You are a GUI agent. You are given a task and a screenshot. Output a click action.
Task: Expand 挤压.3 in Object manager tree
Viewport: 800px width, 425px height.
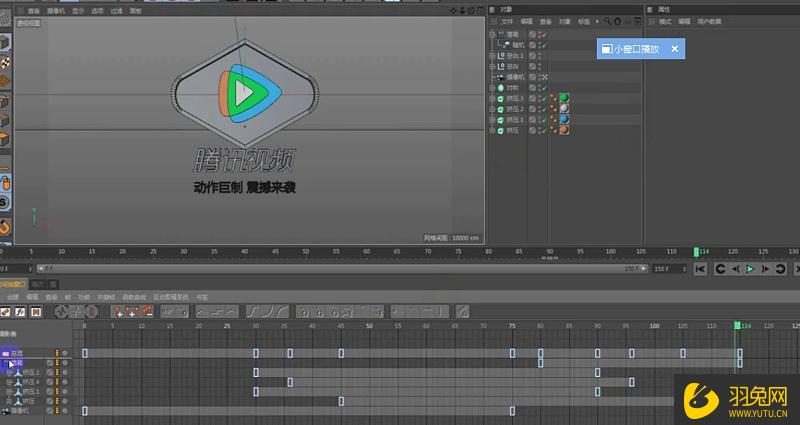tap(492, 98)
